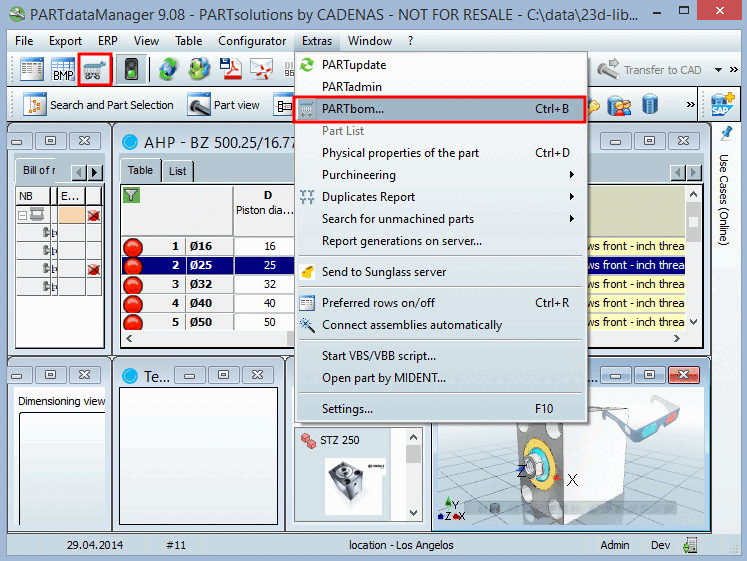Click the Bill of material tab
Image resolution: width=747 pixels, height=561 pixels.
tap(39, 170)
